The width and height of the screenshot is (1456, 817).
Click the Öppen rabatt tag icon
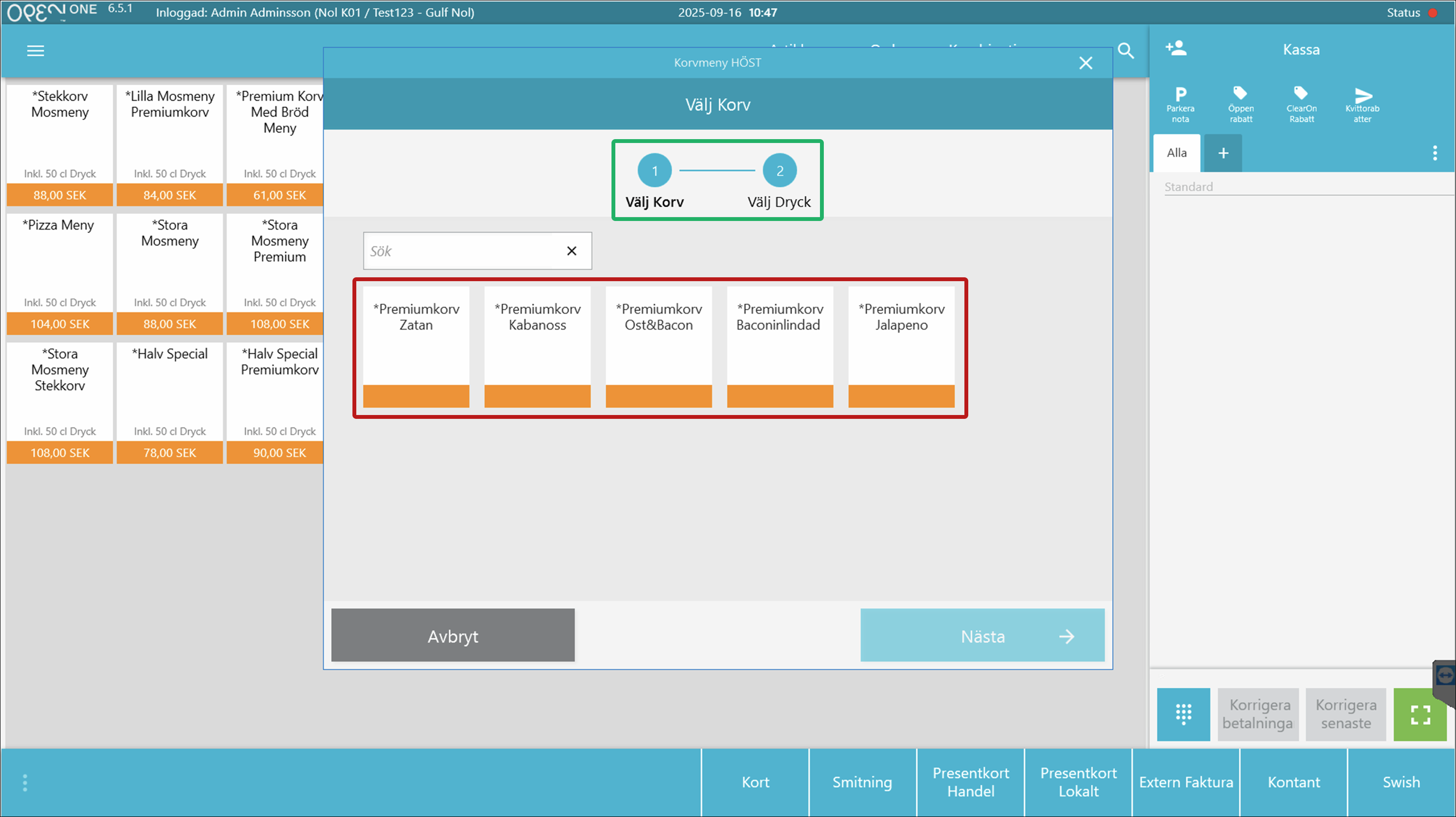(1240, 93)
